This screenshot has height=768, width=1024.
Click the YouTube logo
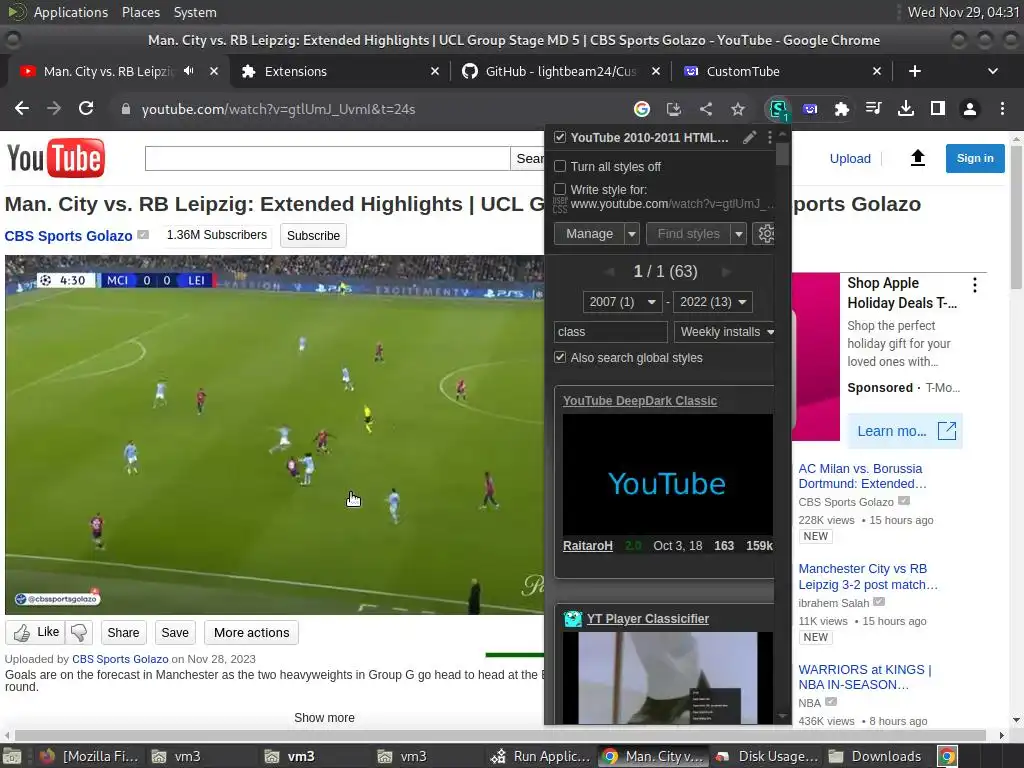[56, 158]
